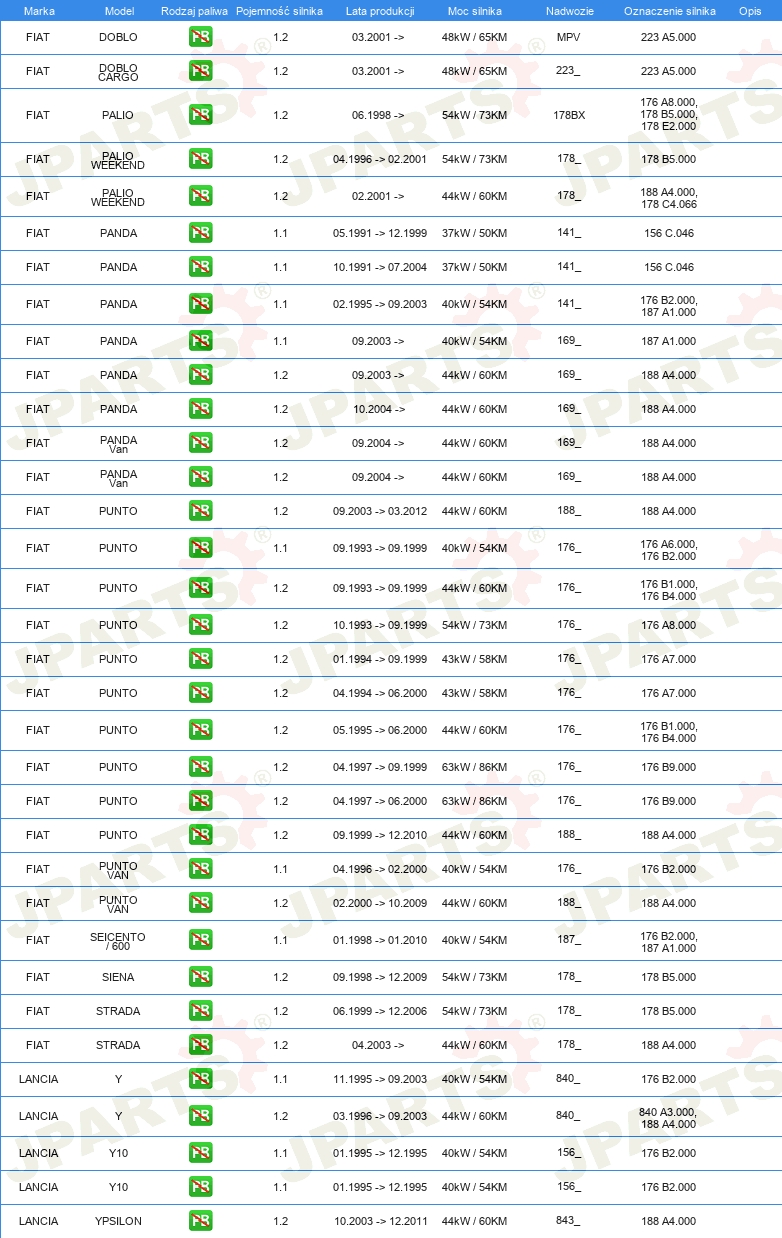The image size is (782, 1238).
Task: Click fuel icon in PUNTO 04.1997 -> 09.1999 row
Action: (200, 767)
